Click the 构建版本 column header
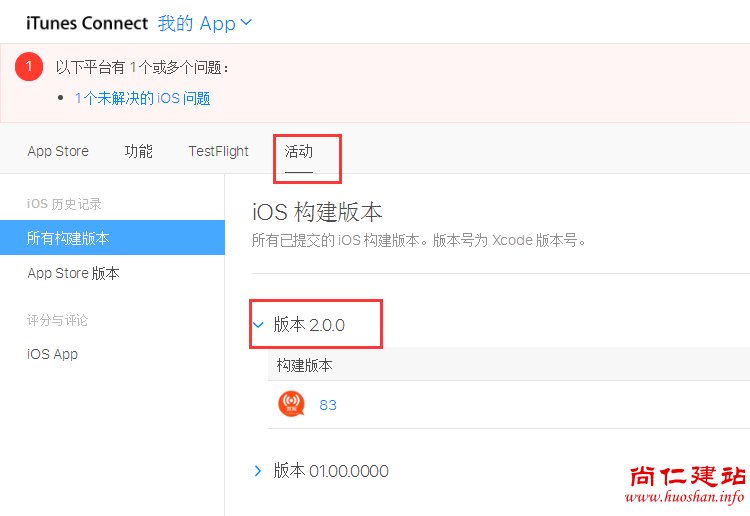The width and height of the screenshot is (750, 516). (x=305, y=365)
